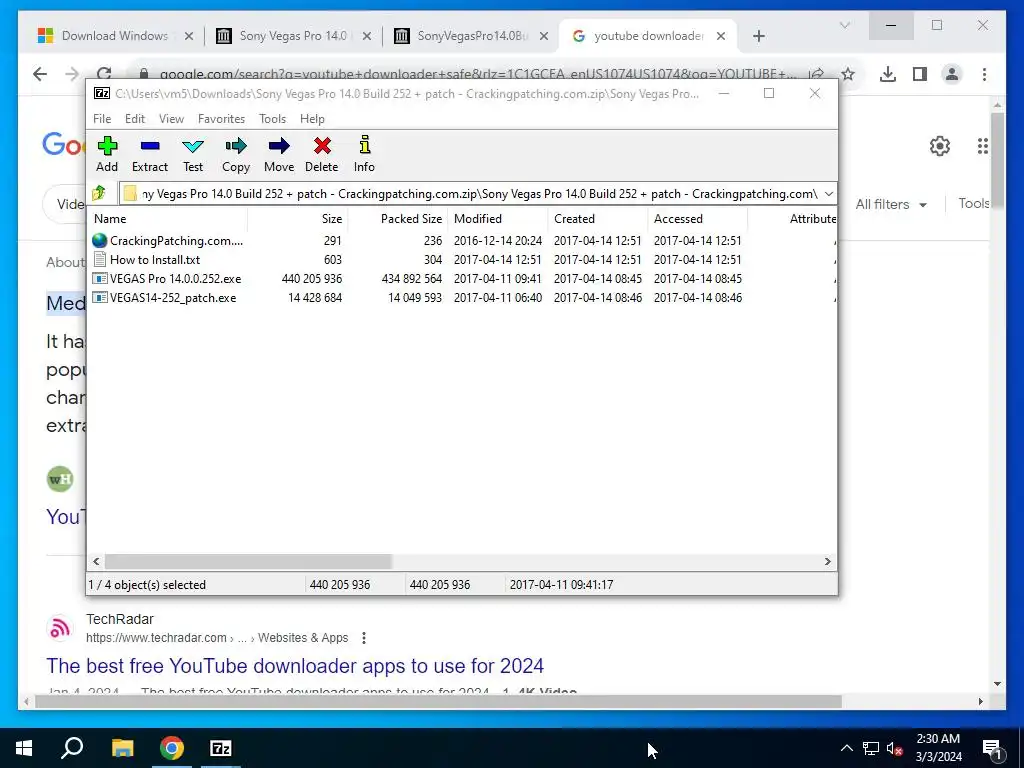Click the 7-Zip scroll right arrow
Image resolution: width=1024 pixels, height=768 pixels.
pos(827,562)
